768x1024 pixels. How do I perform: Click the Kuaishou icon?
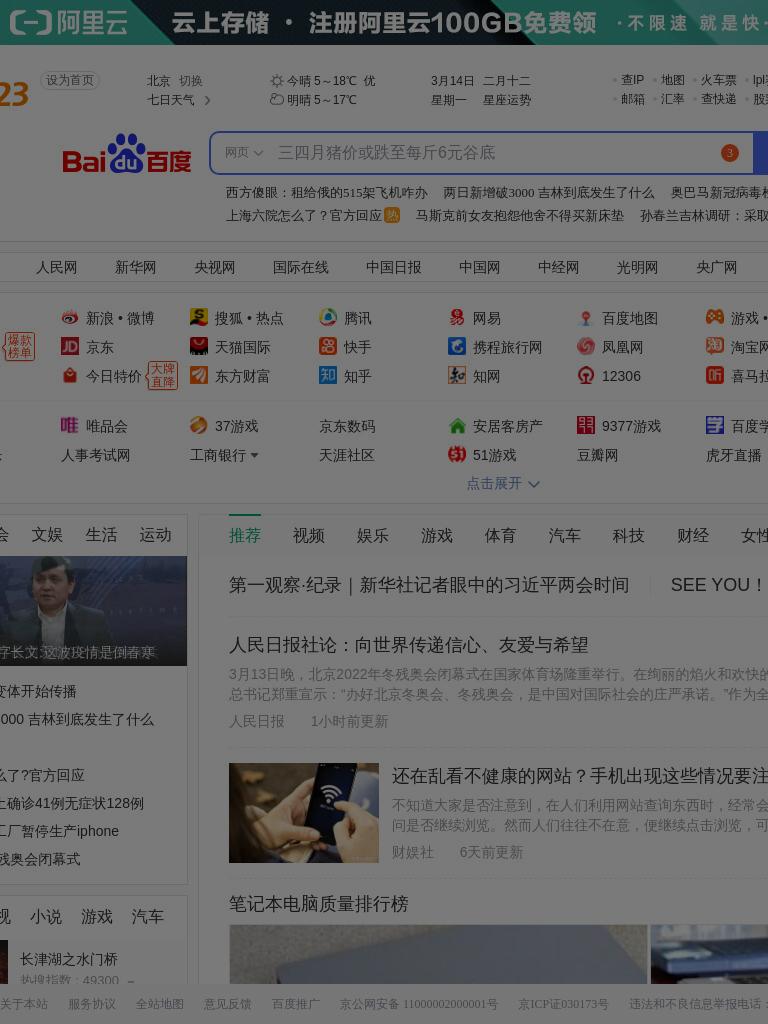(328, 346)
